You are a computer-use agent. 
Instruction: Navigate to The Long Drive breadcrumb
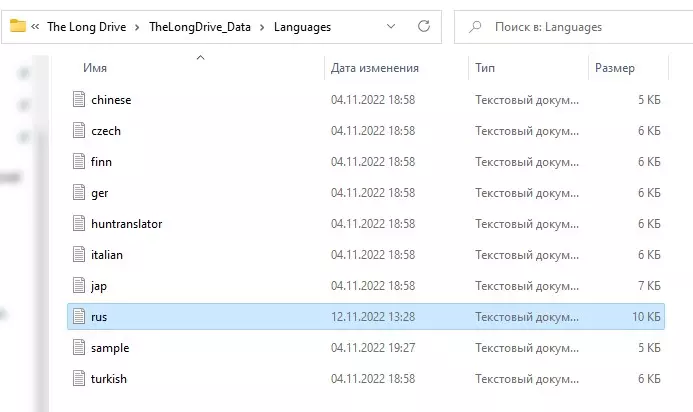87,27
